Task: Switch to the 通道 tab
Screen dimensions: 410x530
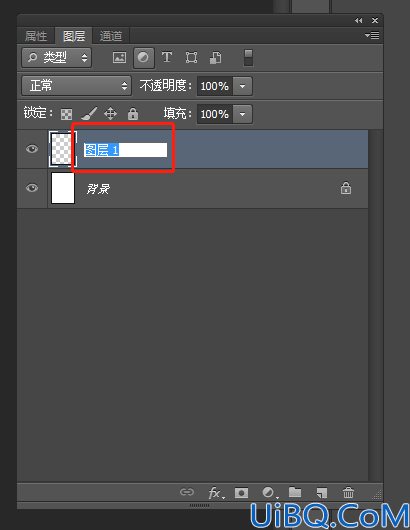Action: click(x=111, y=36)
